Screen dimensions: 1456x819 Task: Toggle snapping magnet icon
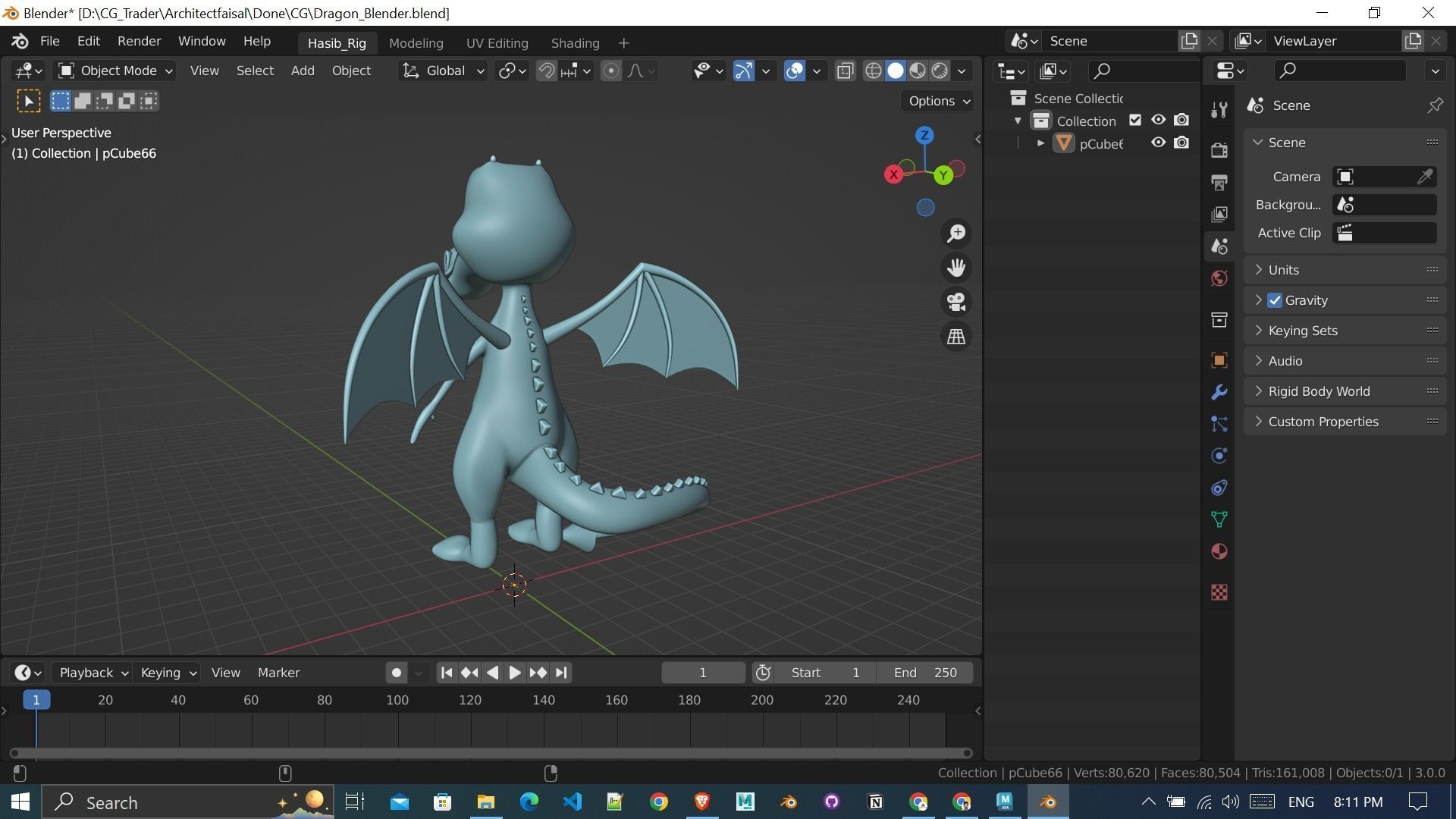[x=546, y=71]
